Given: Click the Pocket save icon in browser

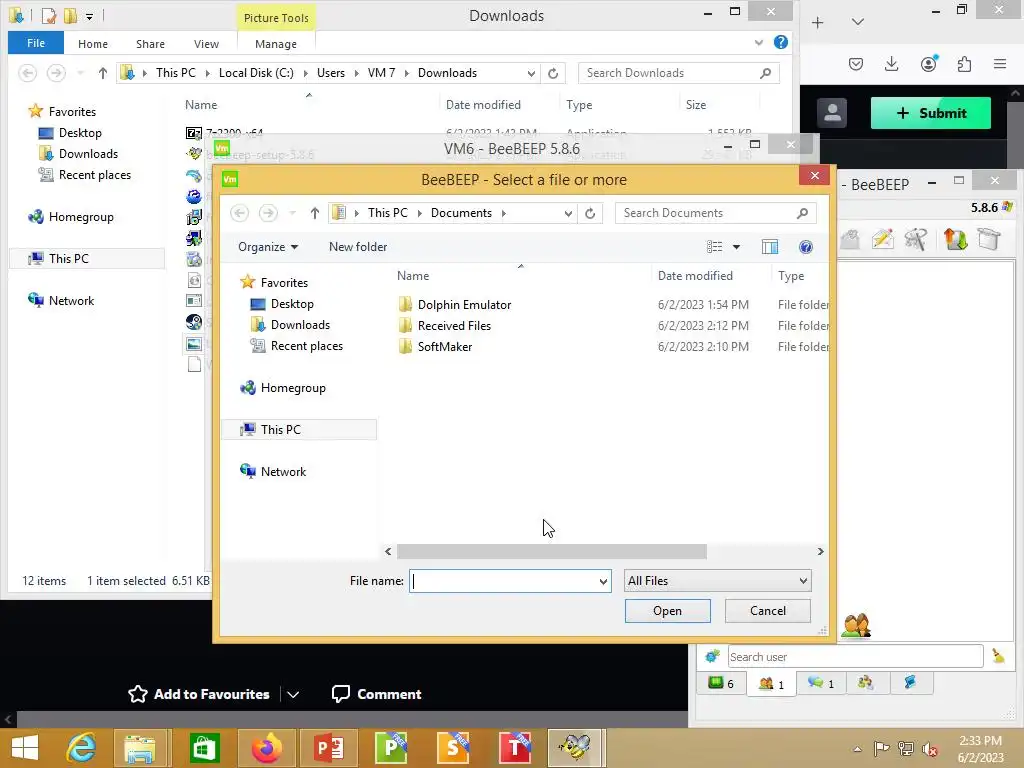Looking at the screenshot, I should tap(856, 63).
